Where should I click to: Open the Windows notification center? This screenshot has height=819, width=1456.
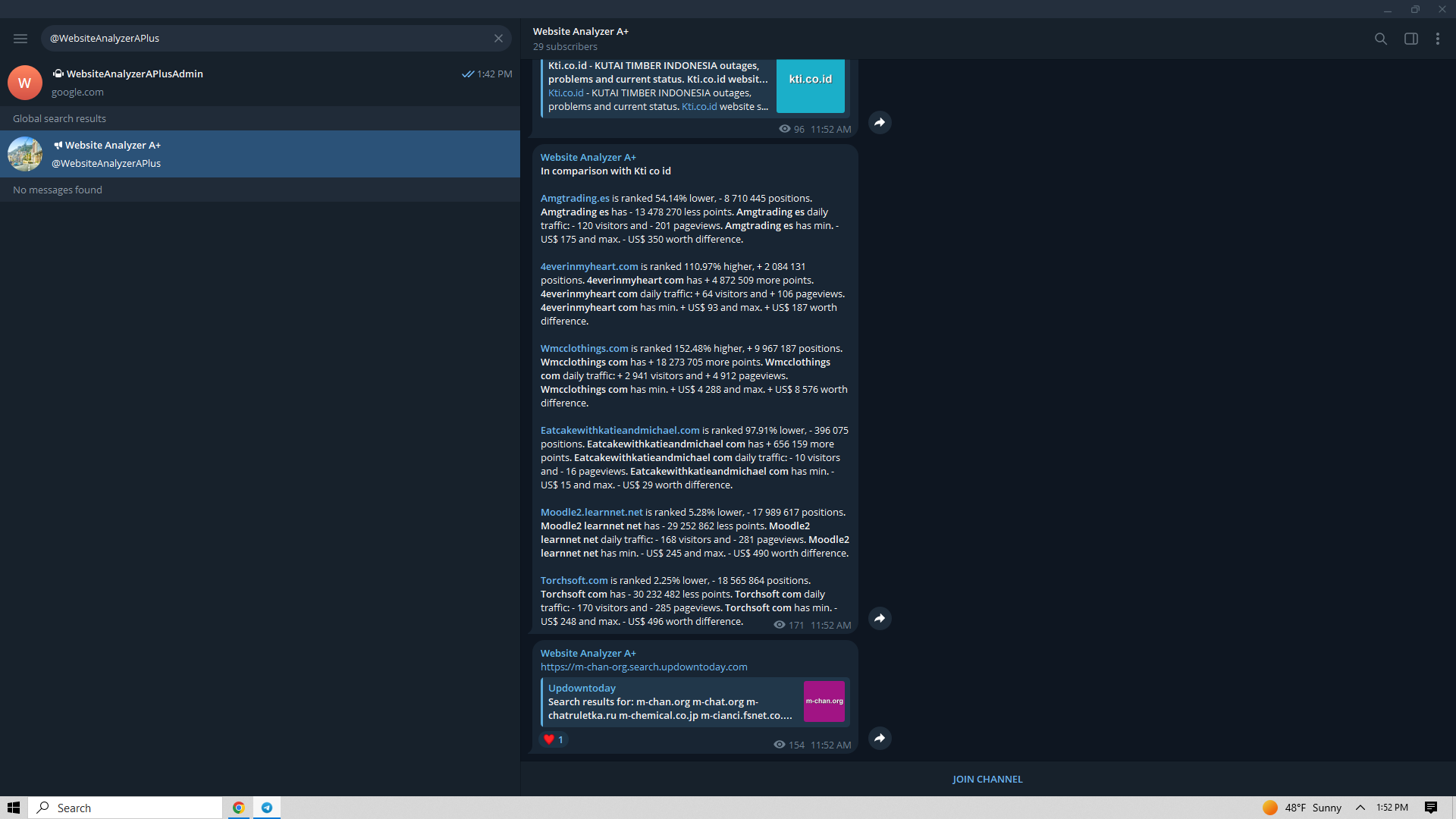(x=1431, y=808)
